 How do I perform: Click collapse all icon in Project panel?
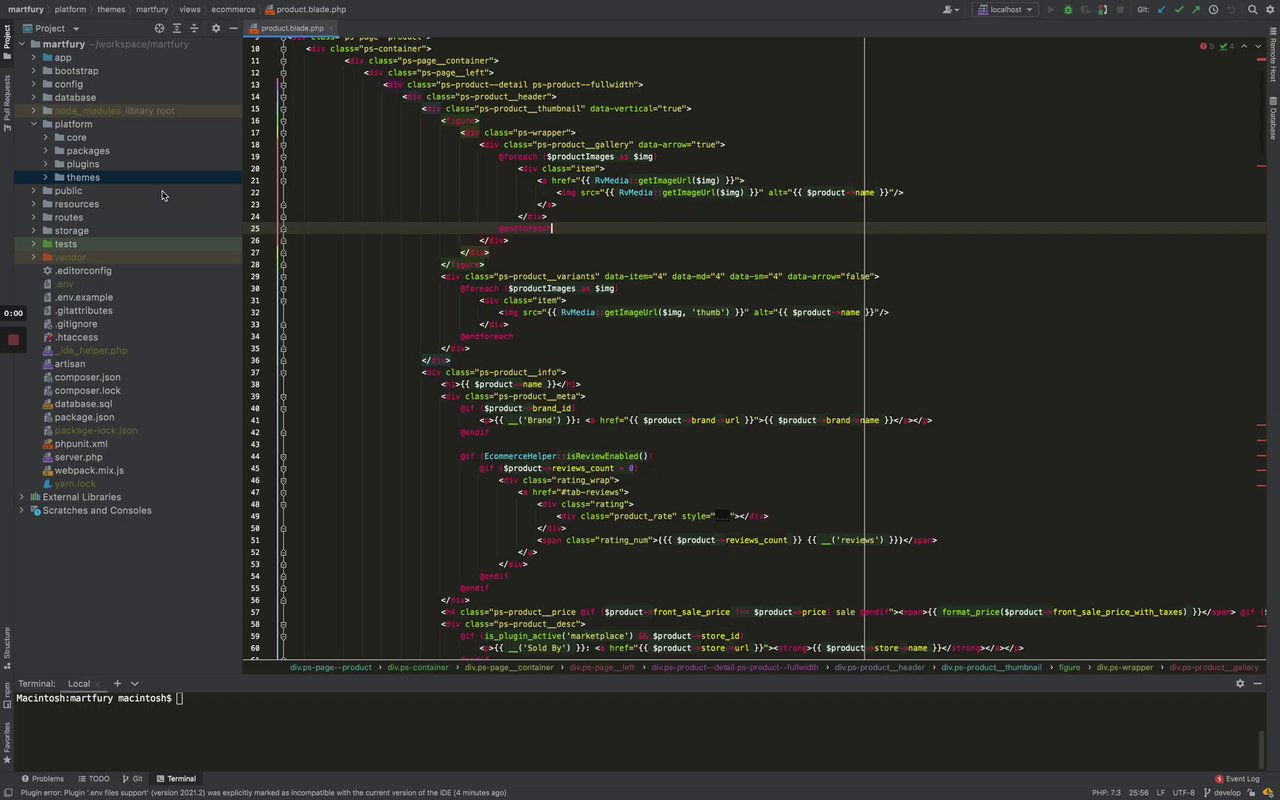tap(194, 28)
